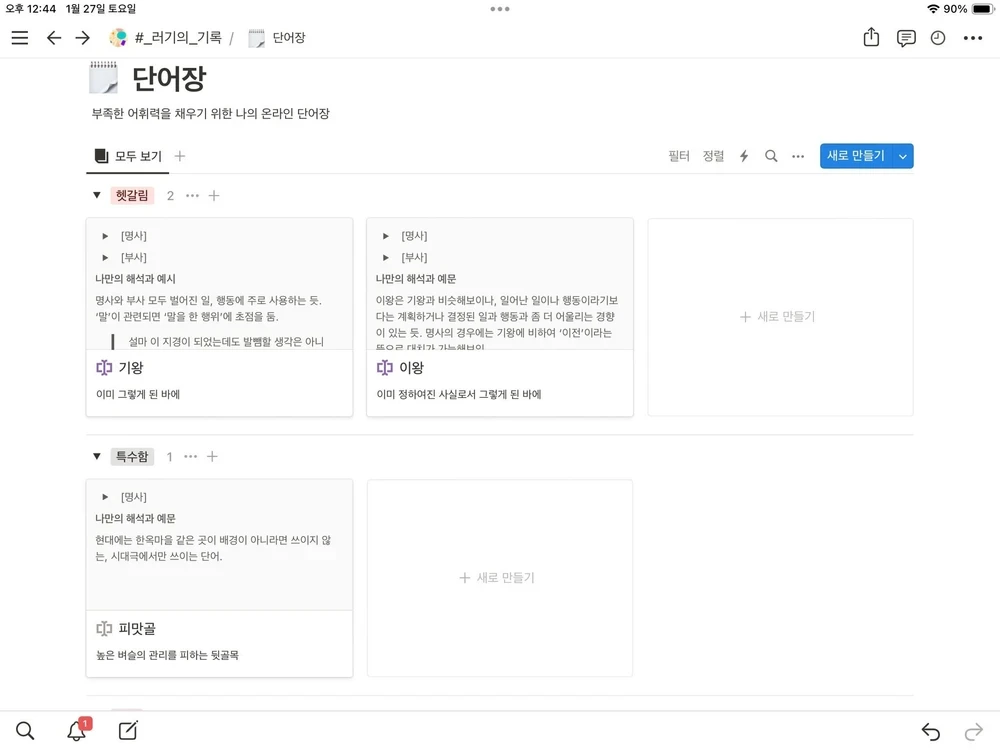Tap the 피맛골 card page icon
This screenshot has height=750, width=1000.
coord(104,629)
